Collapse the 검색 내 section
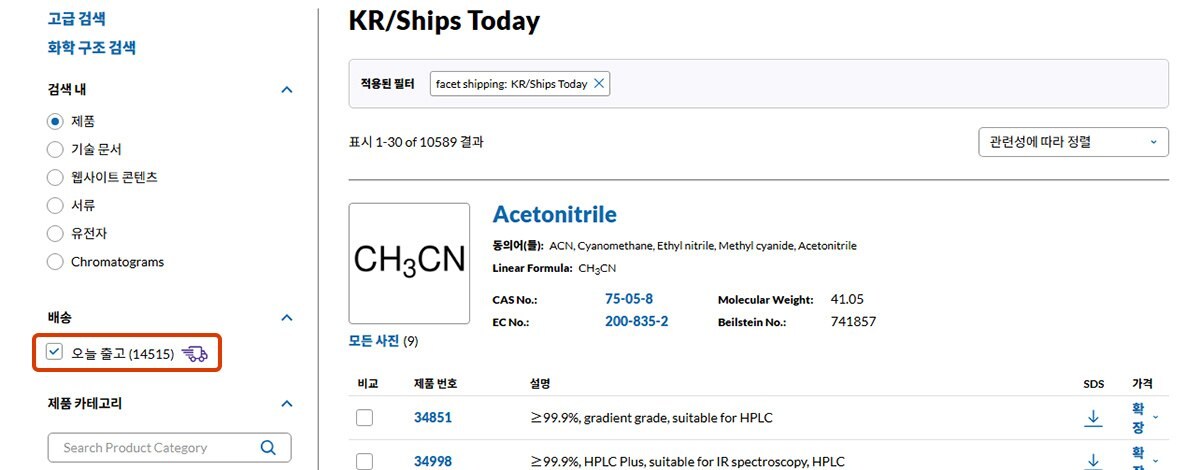 pos(287,89)
